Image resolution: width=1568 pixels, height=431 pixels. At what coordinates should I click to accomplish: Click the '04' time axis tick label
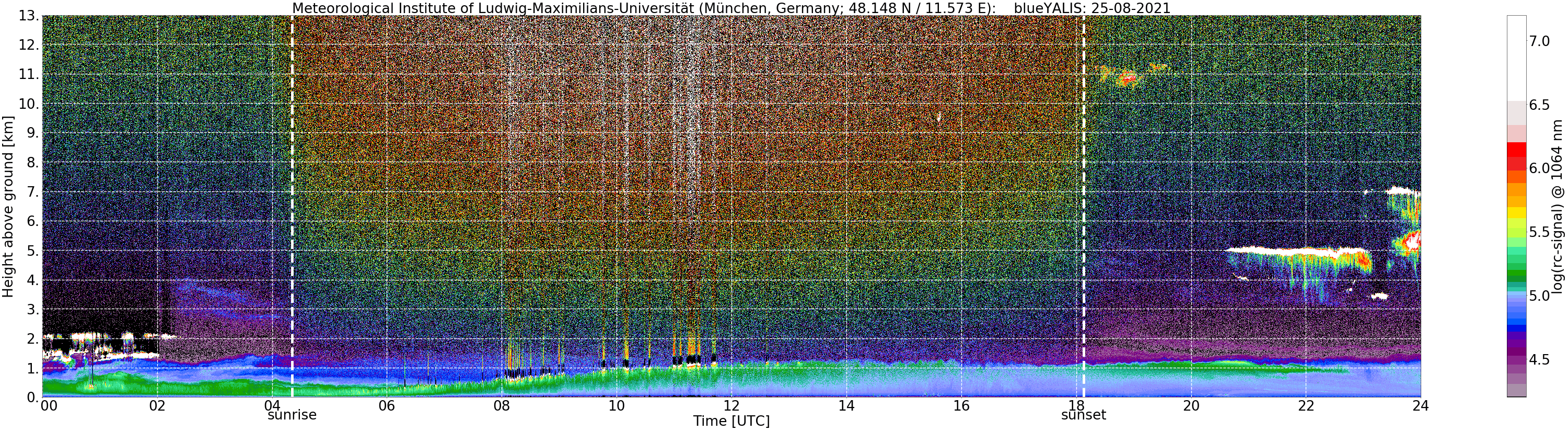[272, 405]
